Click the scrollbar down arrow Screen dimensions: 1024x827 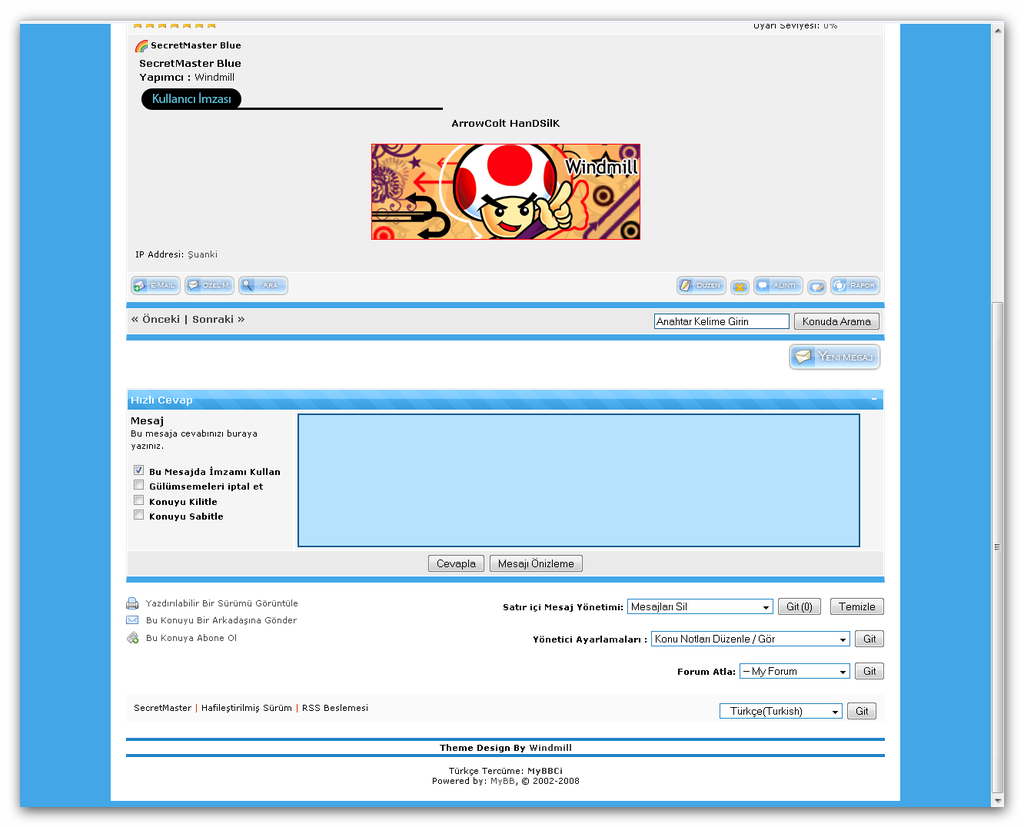(997, 800)
